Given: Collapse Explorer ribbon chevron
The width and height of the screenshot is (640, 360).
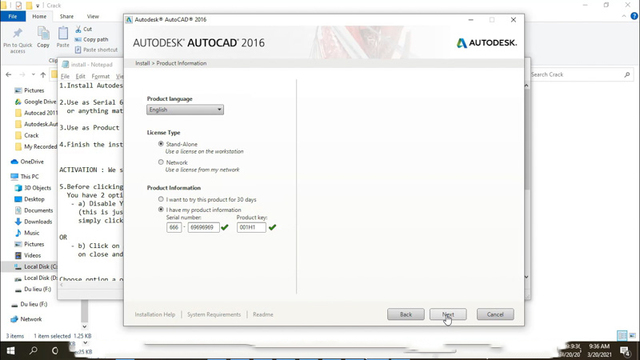Looking at the screenshot, I should [624, 16].
